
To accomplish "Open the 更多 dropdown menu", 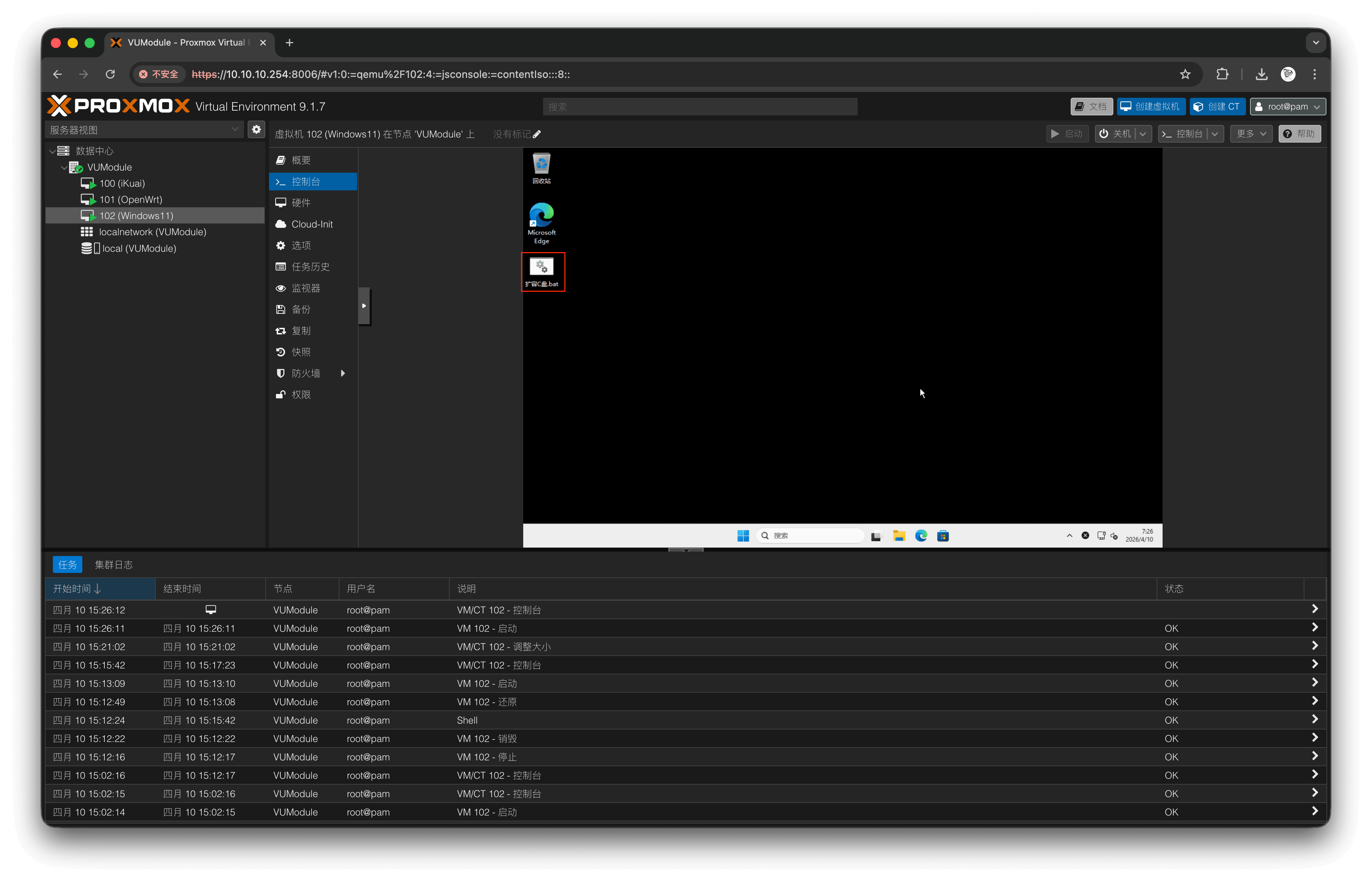I will click(x=1251, y=134).
